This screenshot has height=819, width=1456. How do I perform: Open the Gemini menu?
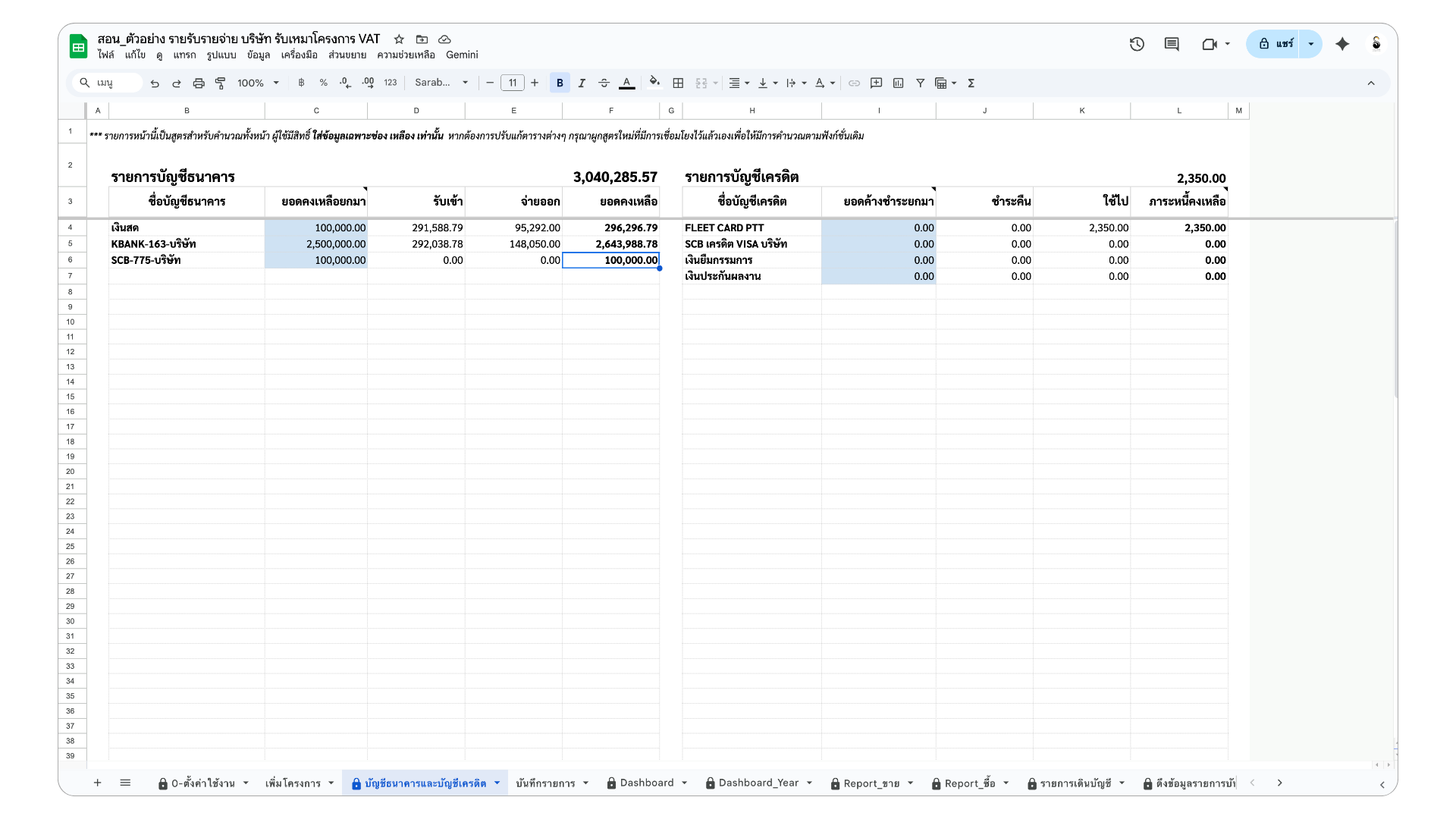(462, 55)
